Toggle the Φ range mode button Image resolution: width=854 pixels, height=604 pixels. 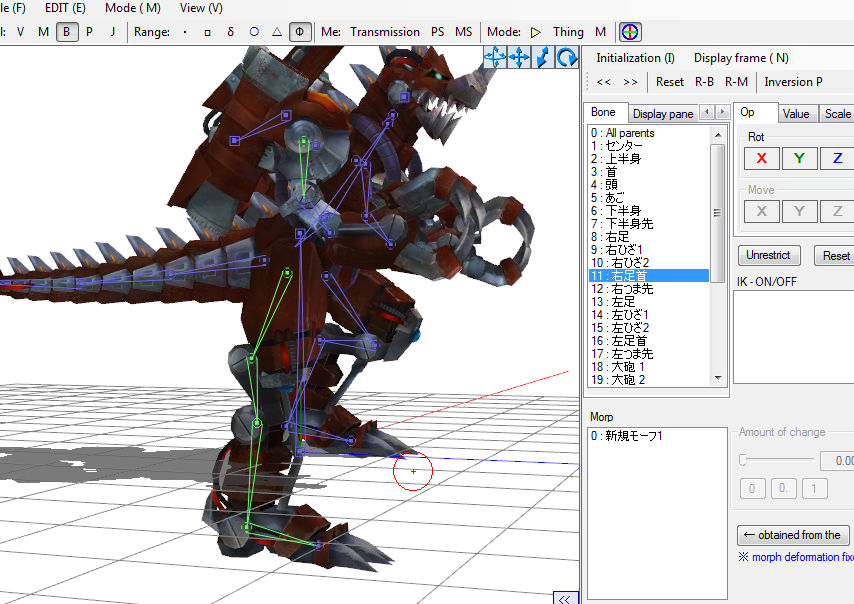(x=299, y=32)
